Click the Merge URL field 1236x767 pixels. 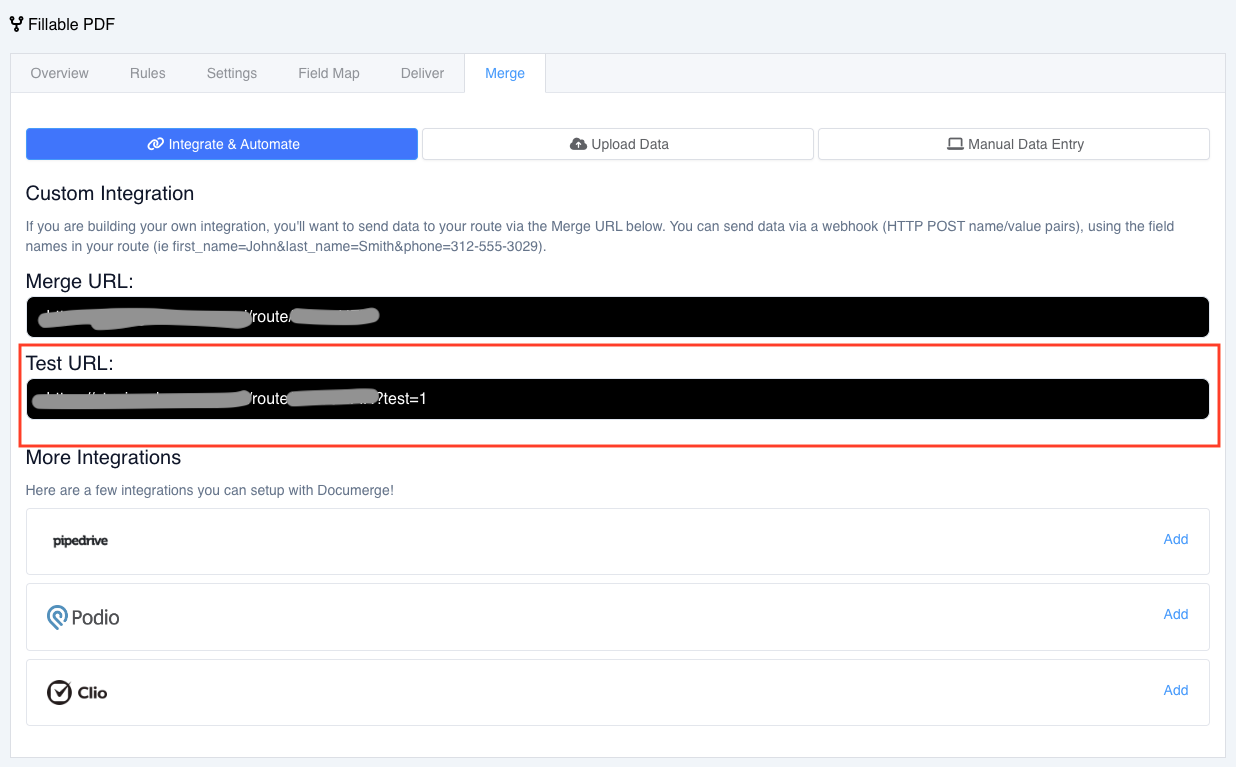tap(618, 317)
